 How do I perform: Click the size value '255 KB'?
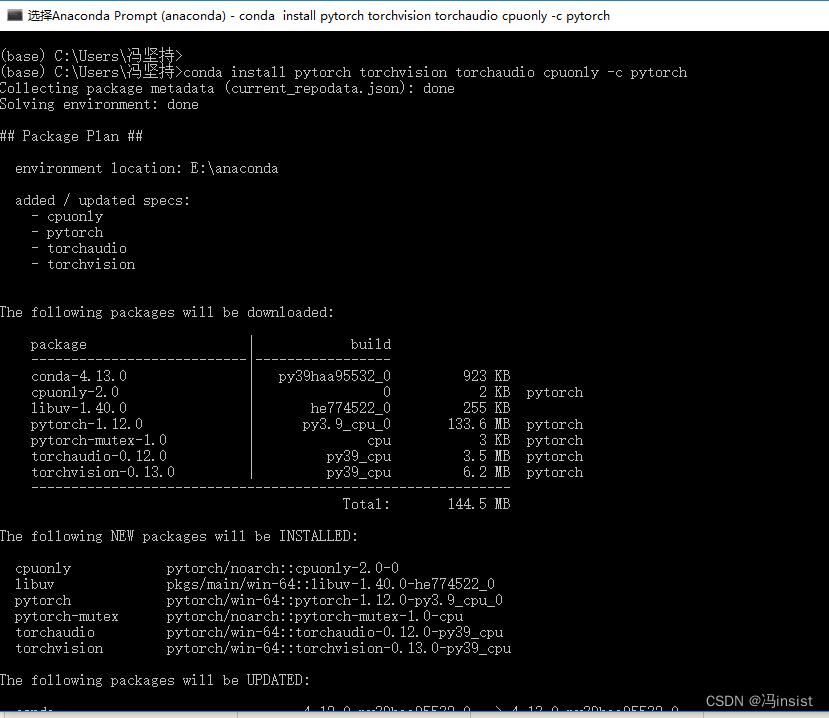(486, 408)
